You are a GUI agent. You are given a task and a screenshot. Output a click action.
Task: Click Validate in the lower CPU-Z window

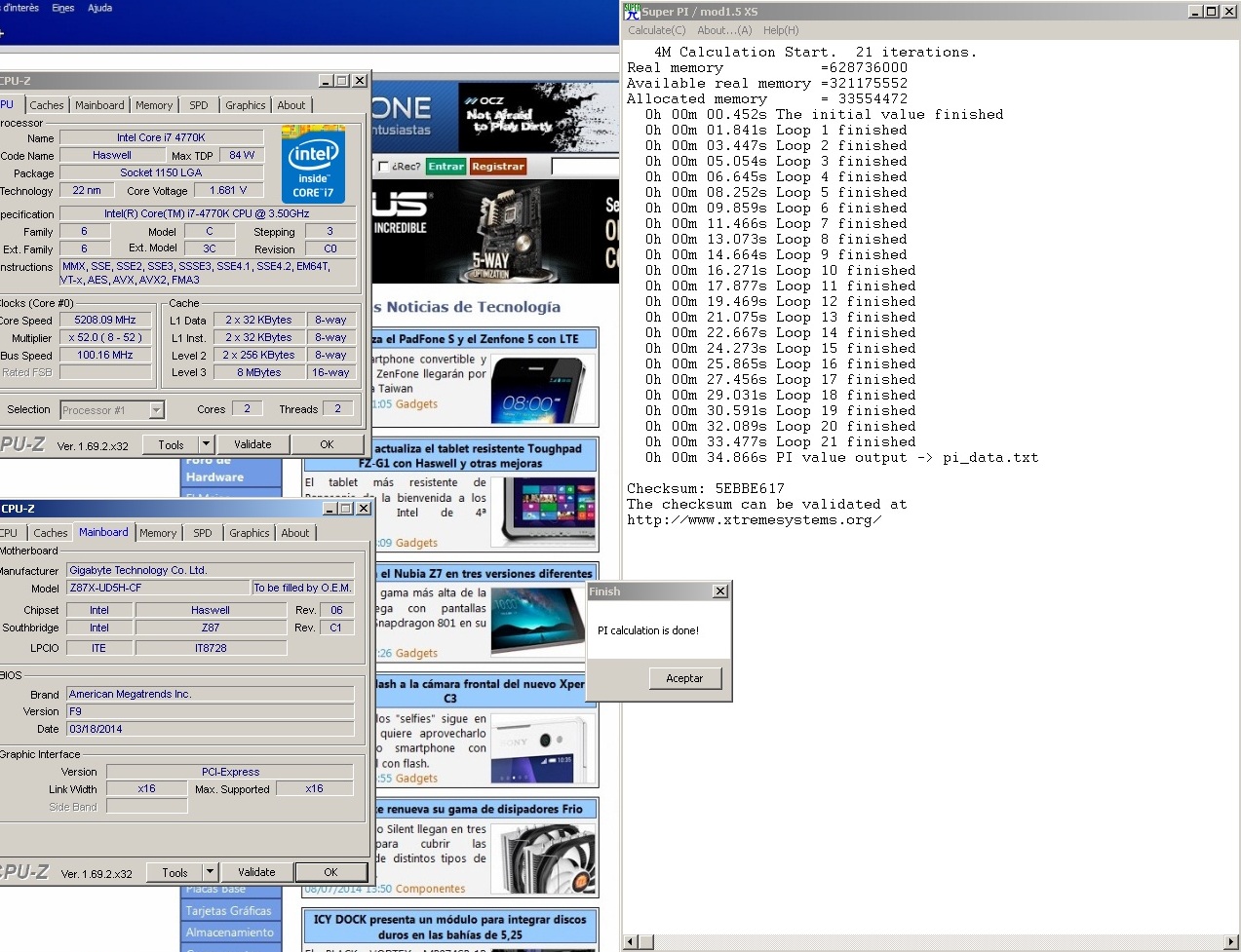pyautogui.click(x=256, y=872)
